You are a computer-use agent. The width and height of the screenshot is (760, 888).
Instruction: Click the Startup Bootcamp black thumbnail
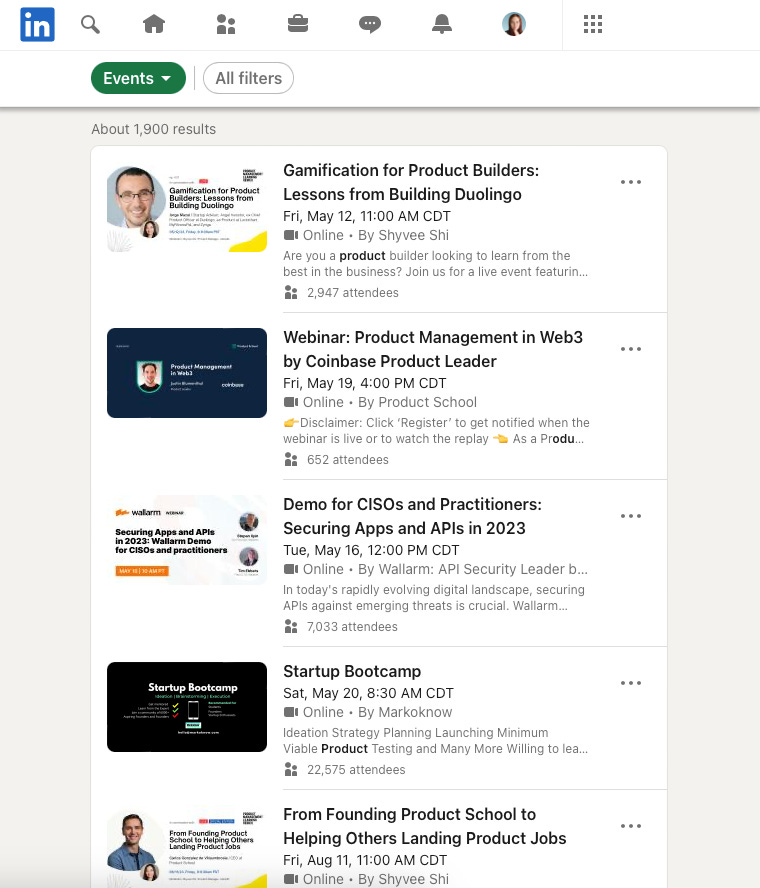click(187, 707)
